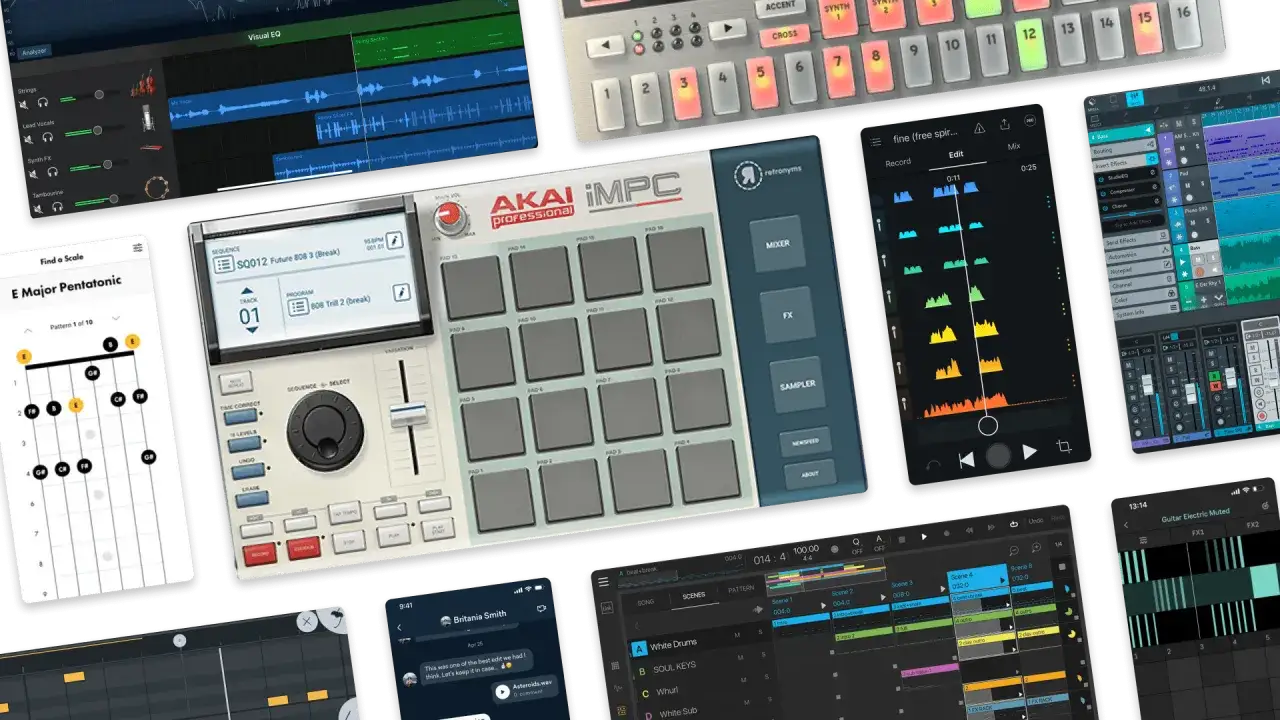Open the hamburger menu in the scenes sequencer app

[603, 581]
